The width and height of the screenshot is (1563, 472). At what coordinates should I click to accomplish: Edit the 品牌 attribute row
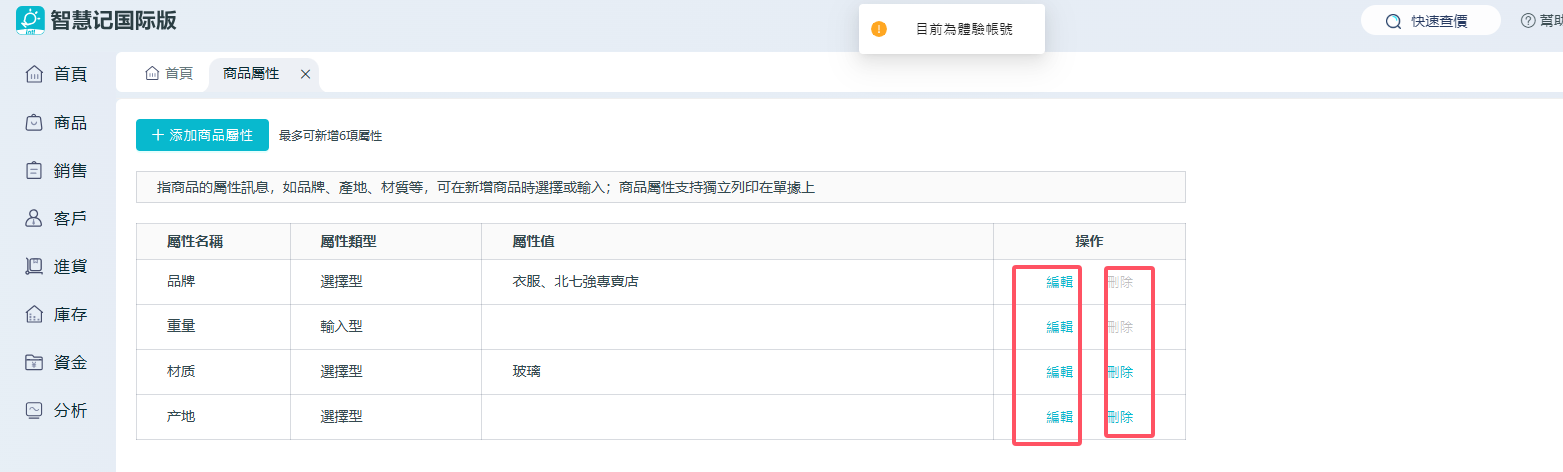[1059, 282]
